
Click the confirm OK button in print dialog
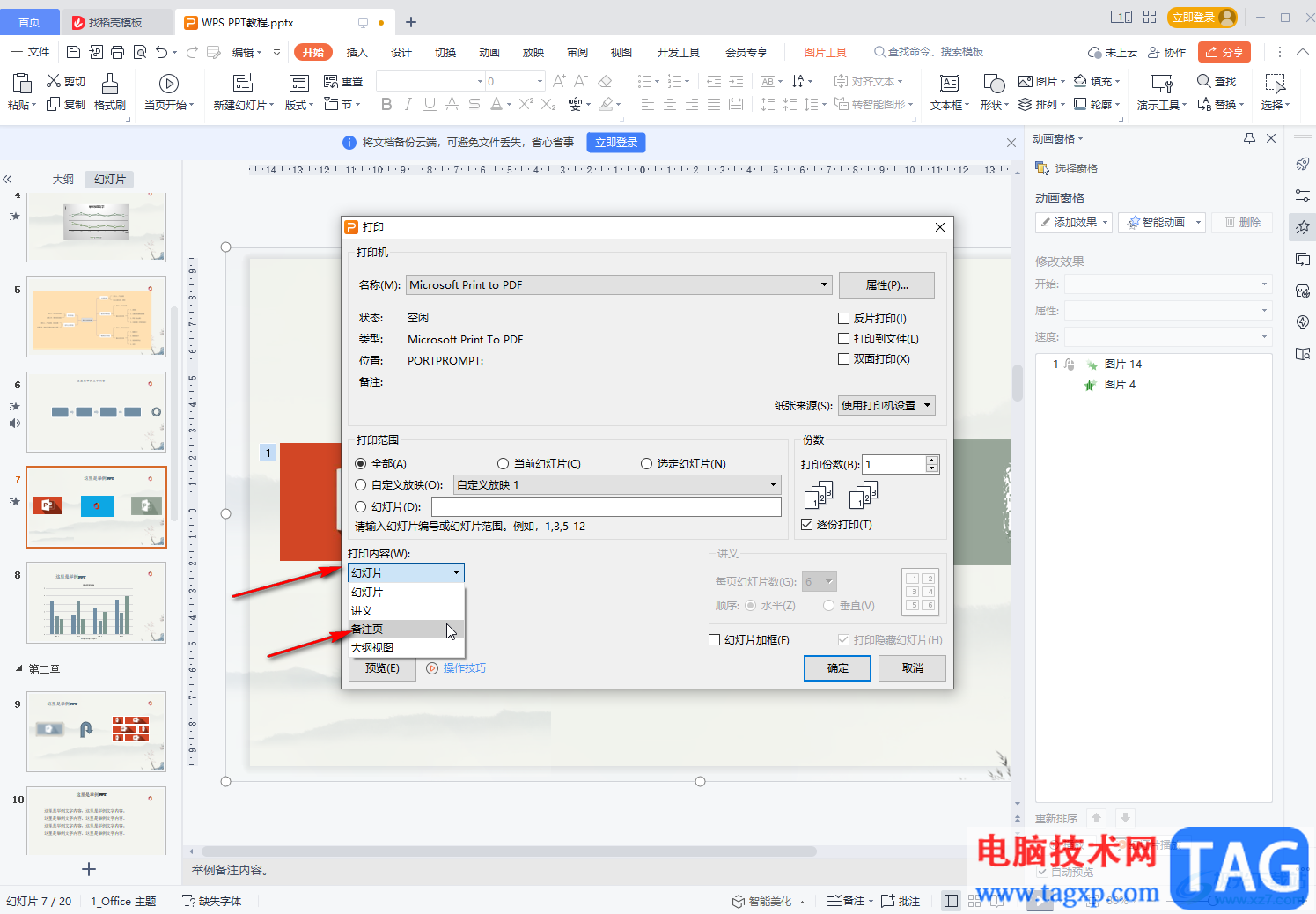coord(837,668)
